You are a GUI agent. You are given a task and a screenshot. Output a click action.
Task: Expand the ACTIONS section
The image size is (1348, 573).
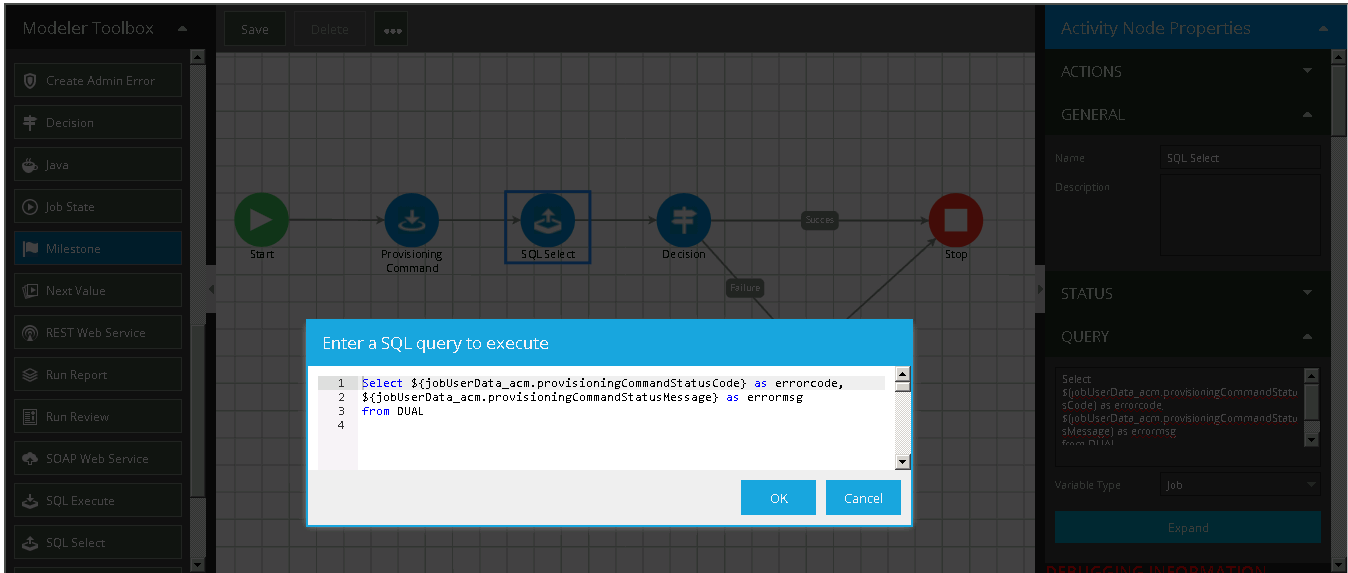pos(1187,72)
